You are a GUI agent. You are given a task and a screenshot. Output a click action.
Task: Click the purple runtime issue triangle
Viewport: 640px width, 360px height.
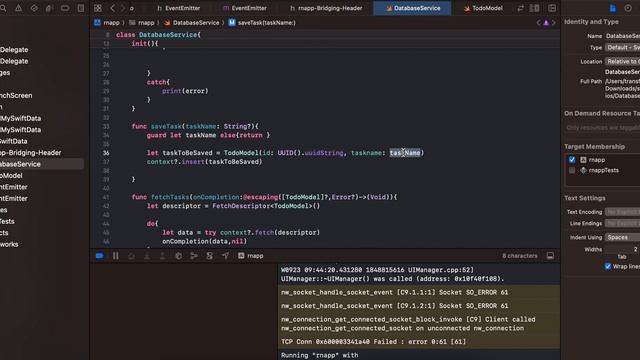tap(546, 23)
